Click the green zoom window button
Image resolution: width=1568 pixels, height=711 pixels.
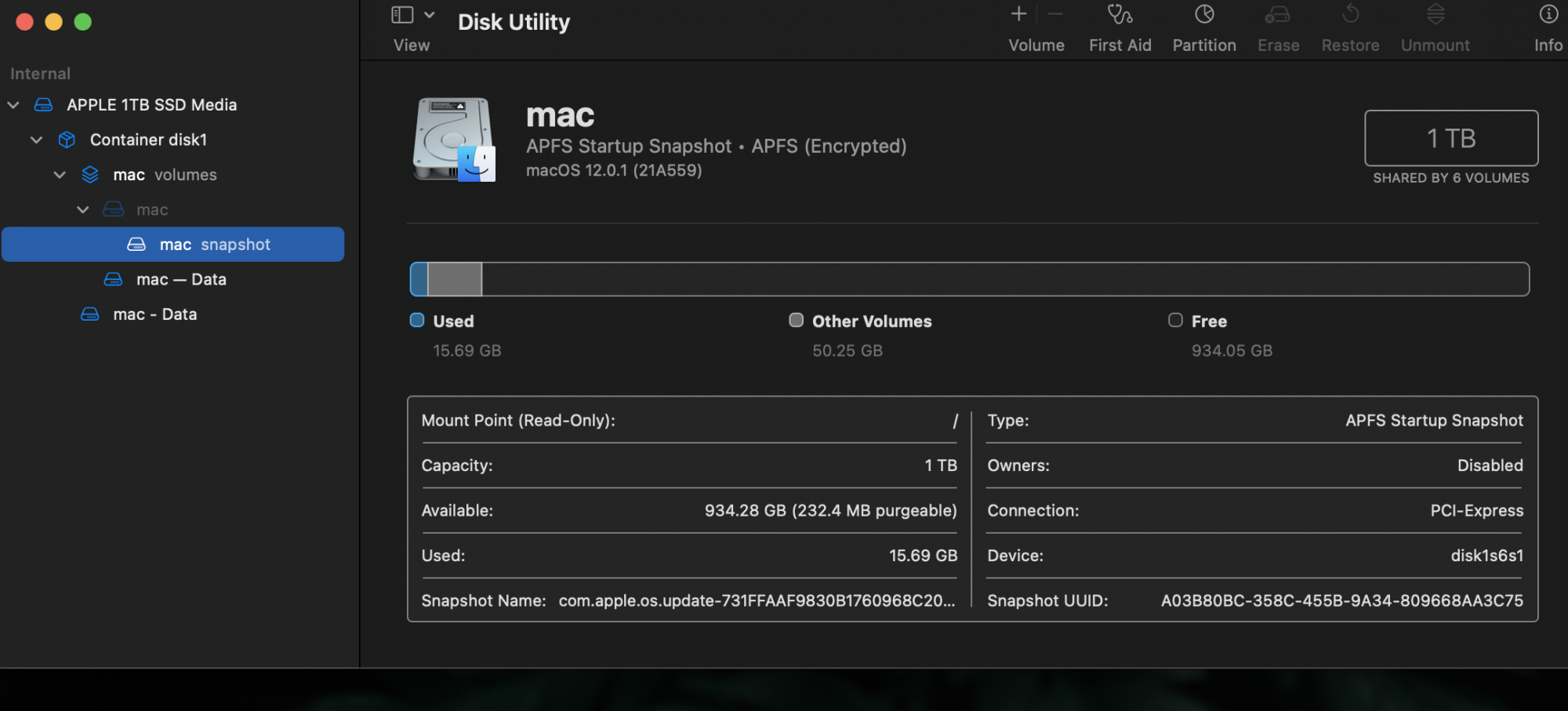(x=82, y=22)
